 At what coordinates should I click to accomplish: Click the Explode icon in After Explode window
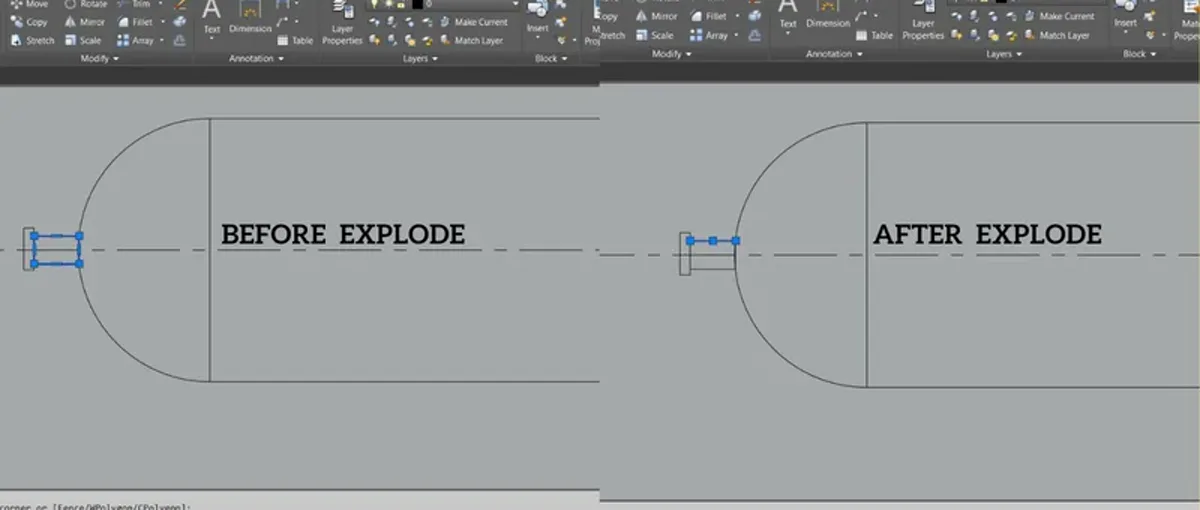(755, 16)
